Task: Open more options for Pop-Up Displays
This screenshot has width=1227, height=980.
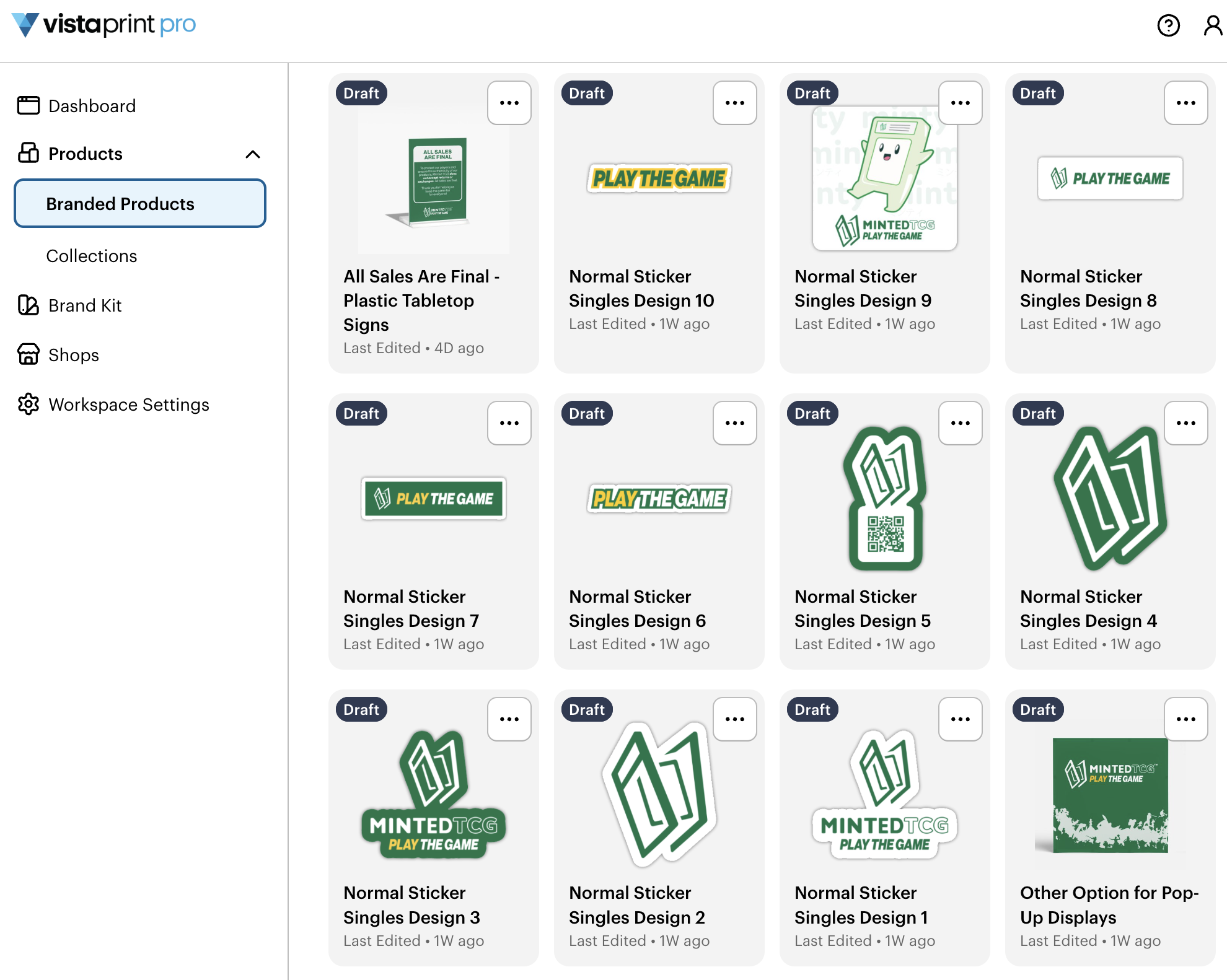Action: point(1186,719)
